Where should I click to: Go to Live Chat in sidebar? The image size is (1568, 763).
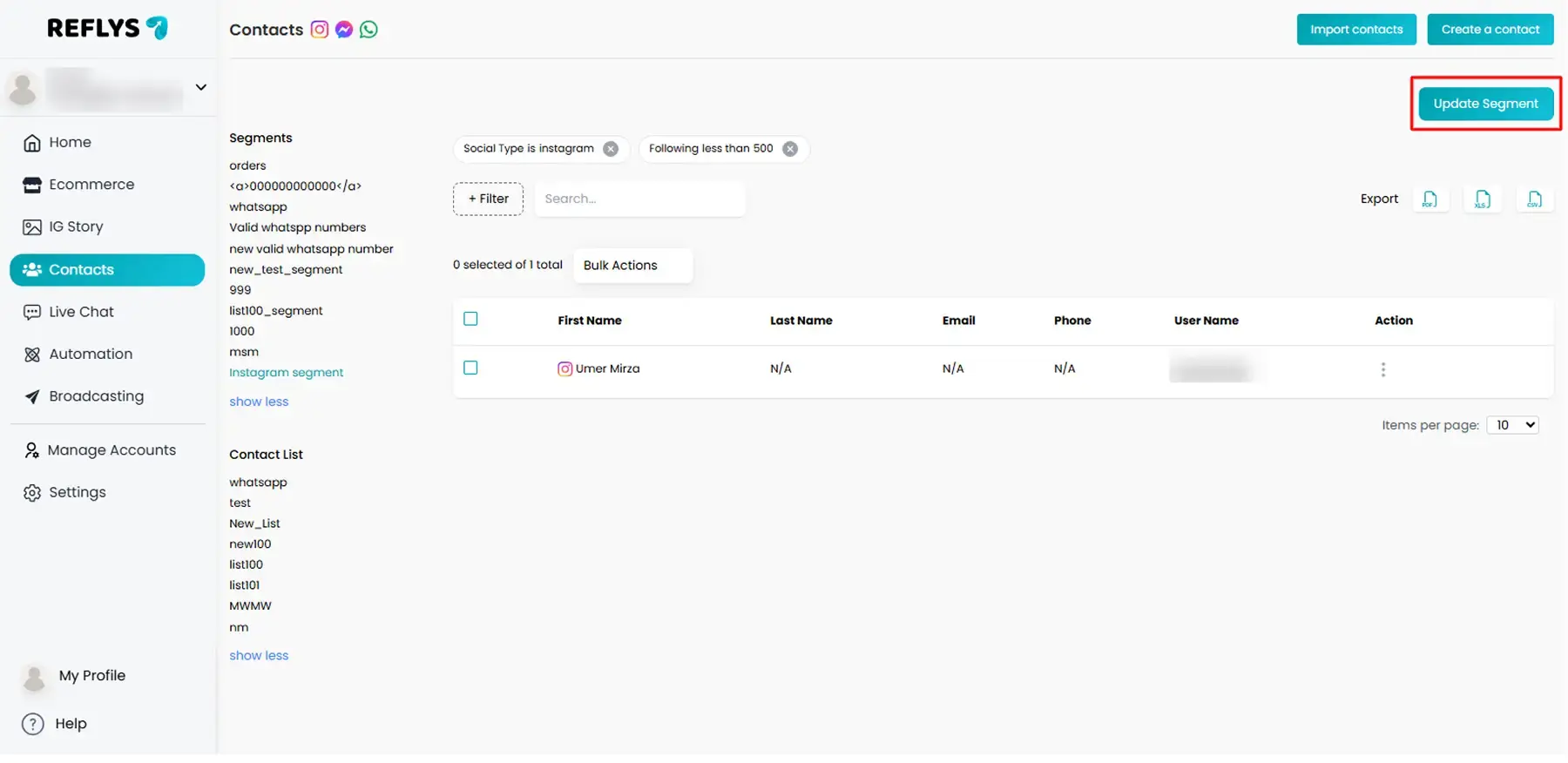coord(81,312)
